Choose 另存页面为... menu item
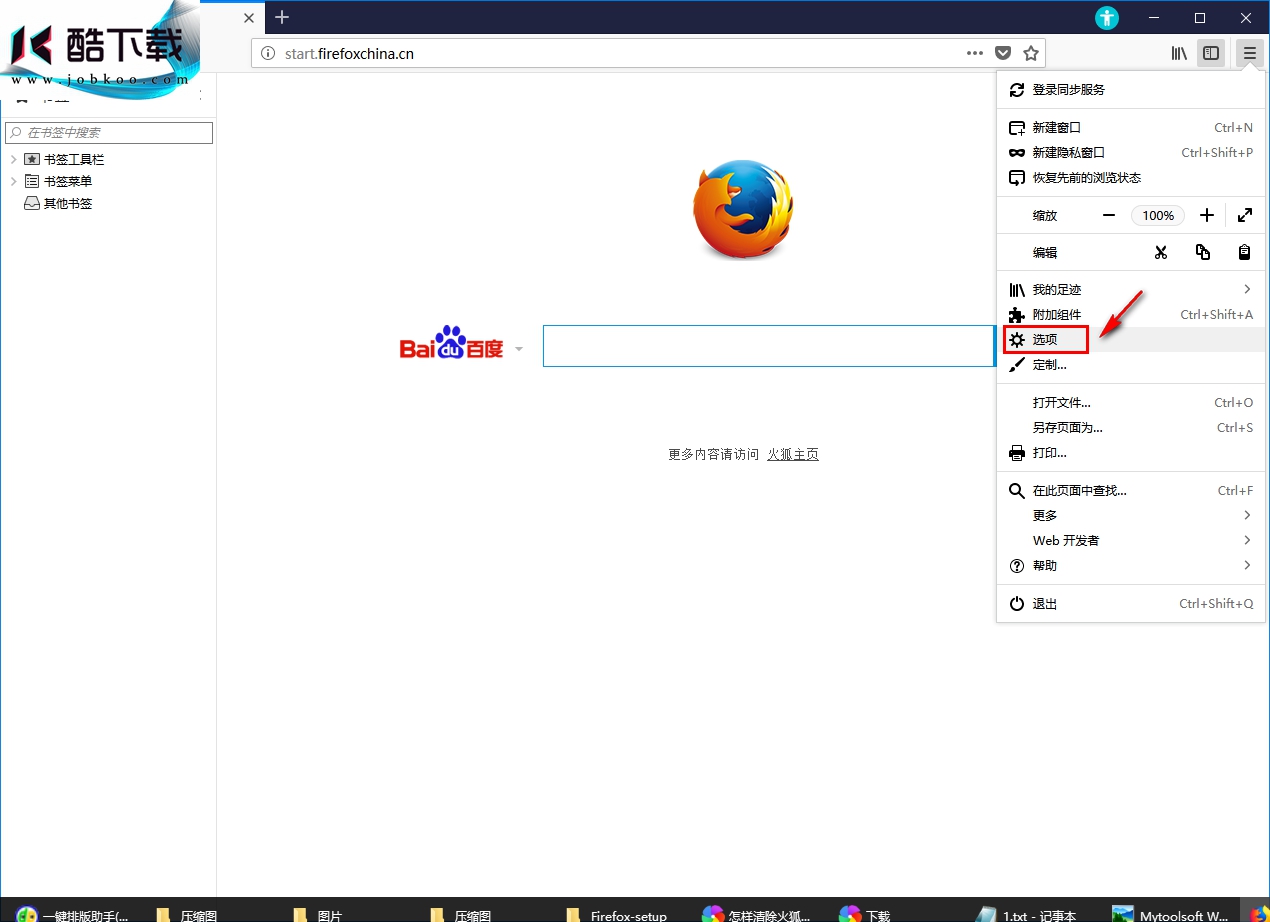The image size is (1270, 922). click(1131, 428)
